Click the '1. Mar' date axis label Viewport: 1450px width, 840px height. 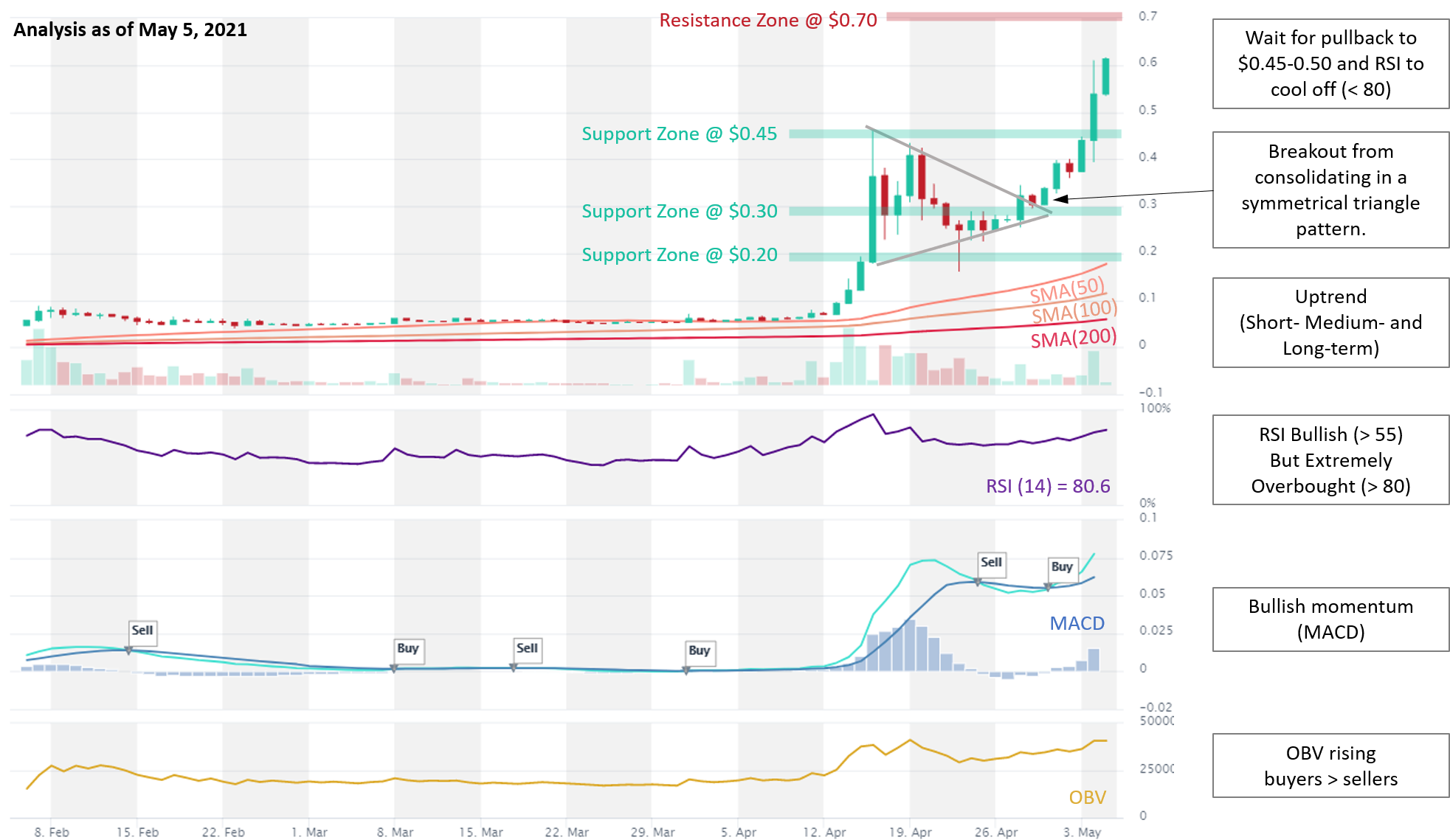point(309,832)
